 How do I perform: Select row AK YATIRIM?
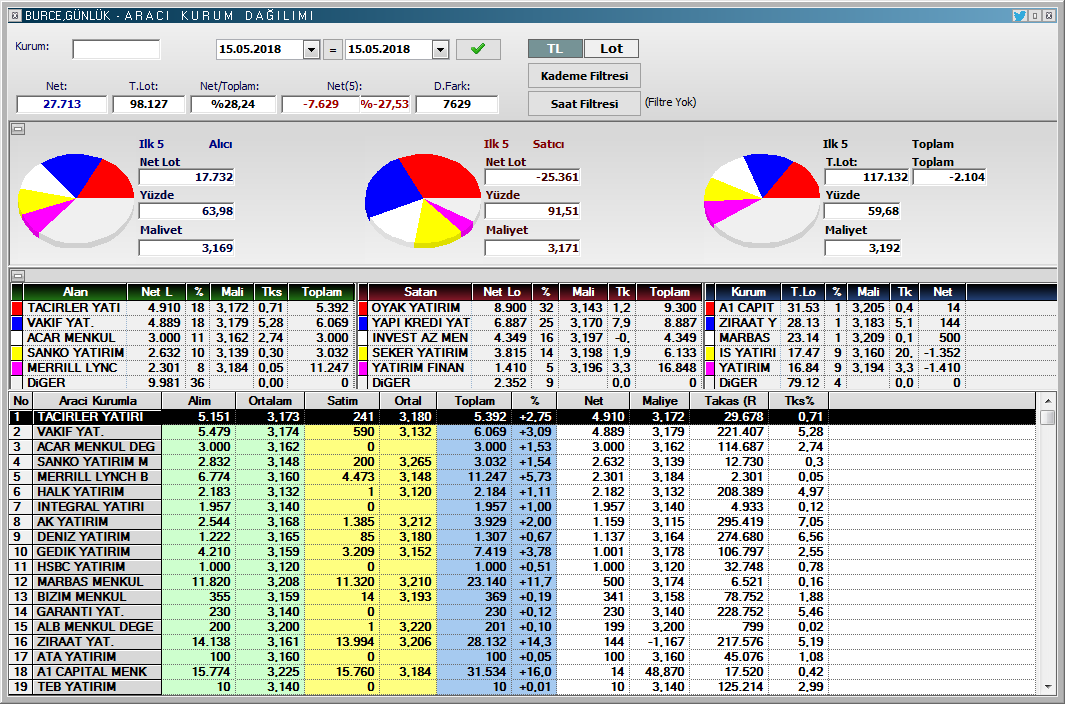(x=523, y=521)
